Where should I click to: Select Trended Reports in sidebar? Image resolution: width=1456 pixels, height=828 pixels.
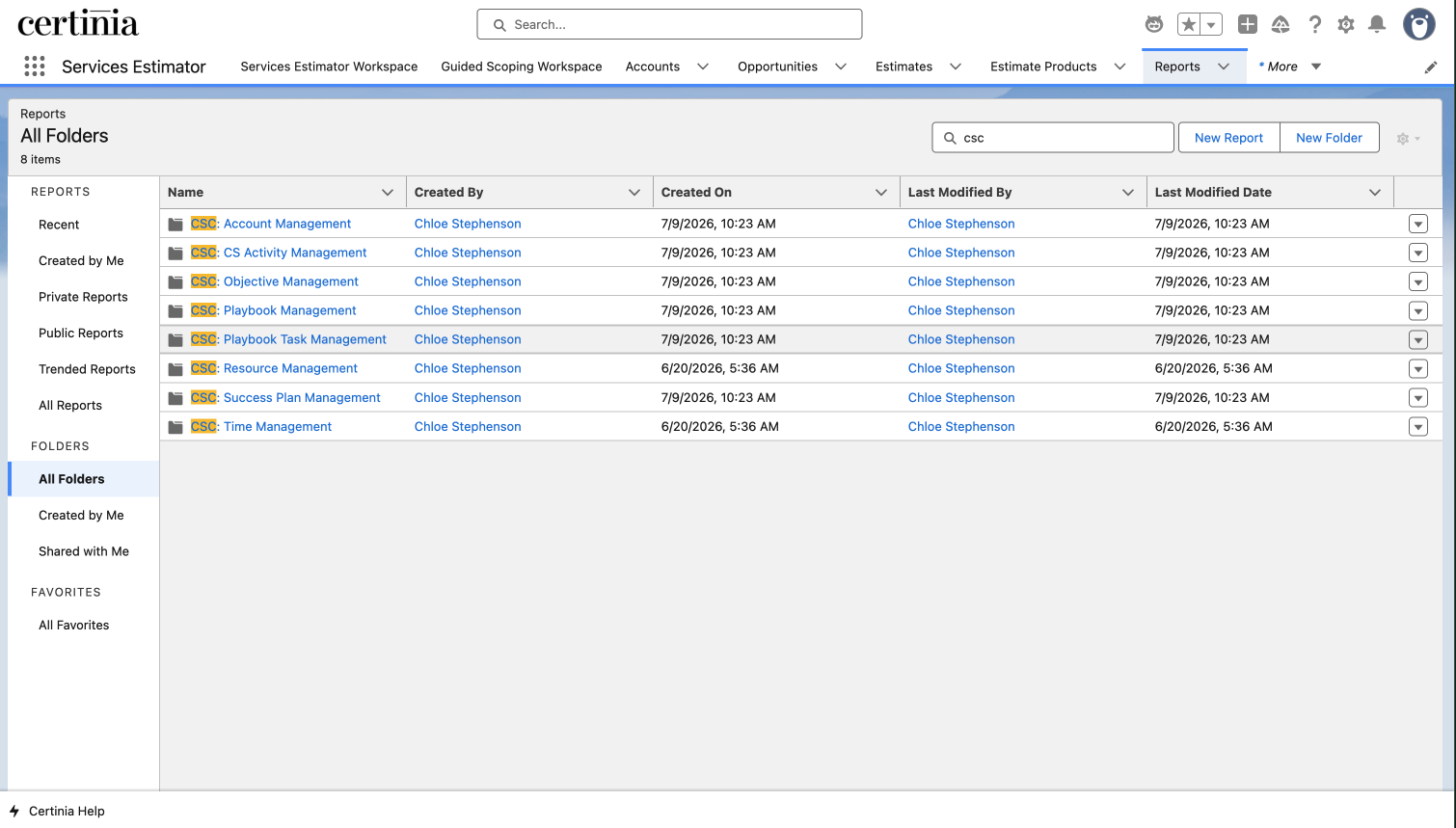click(87, 369)
